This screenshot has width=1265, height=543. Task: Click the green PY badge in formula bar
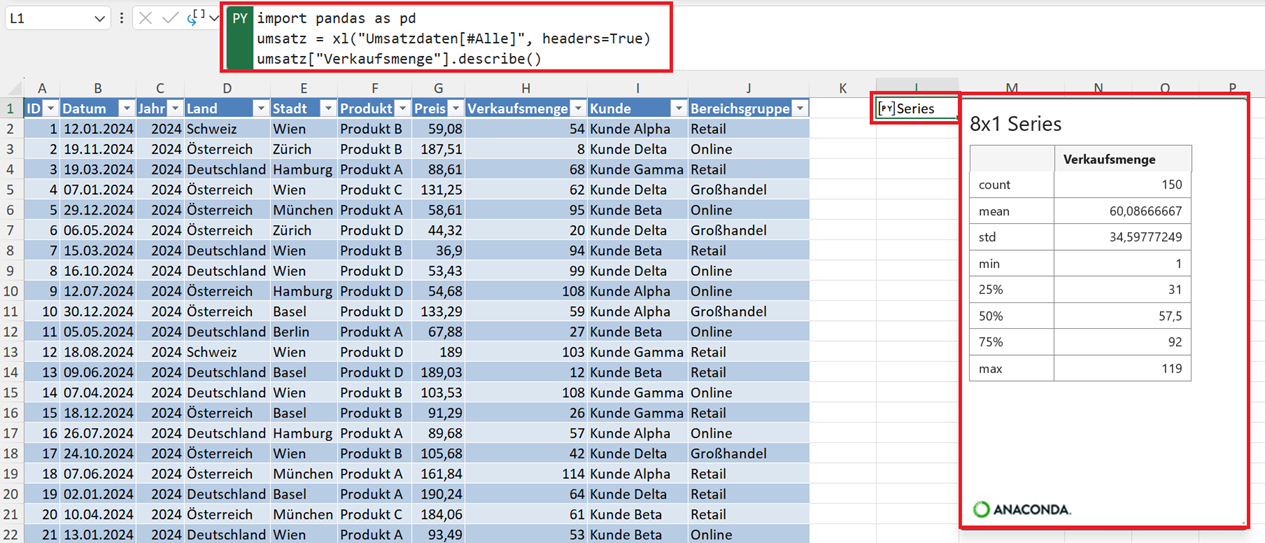click(x=240, y=19)
